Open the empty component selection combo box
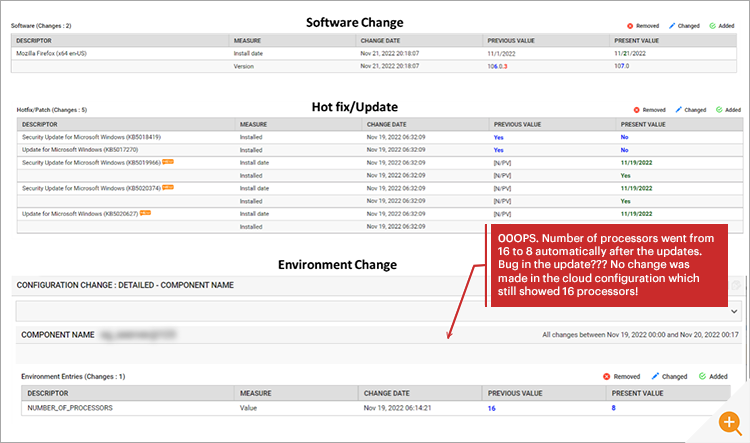 (x=378, y=311)
